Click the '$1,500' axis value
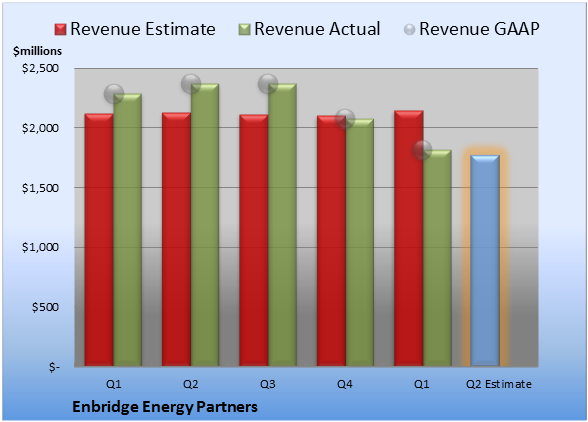The image size is (588, 422). (x=40, y=188)
